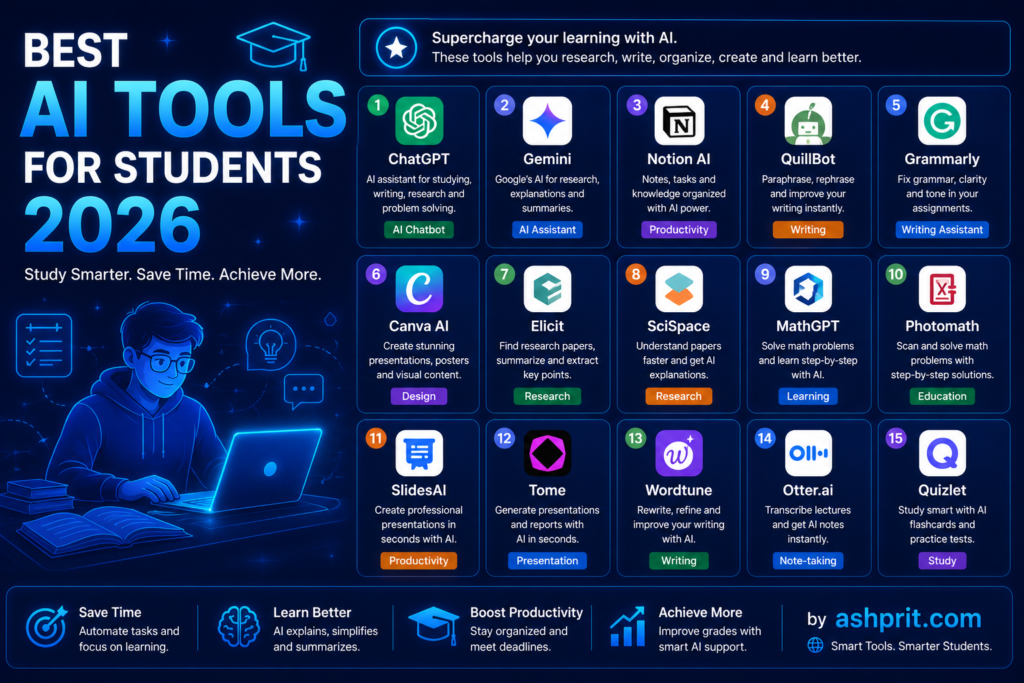Screen dimensions: 1024x683
Task: Click the ChatGPT logo icon
Action: click(x=419, y=121)
